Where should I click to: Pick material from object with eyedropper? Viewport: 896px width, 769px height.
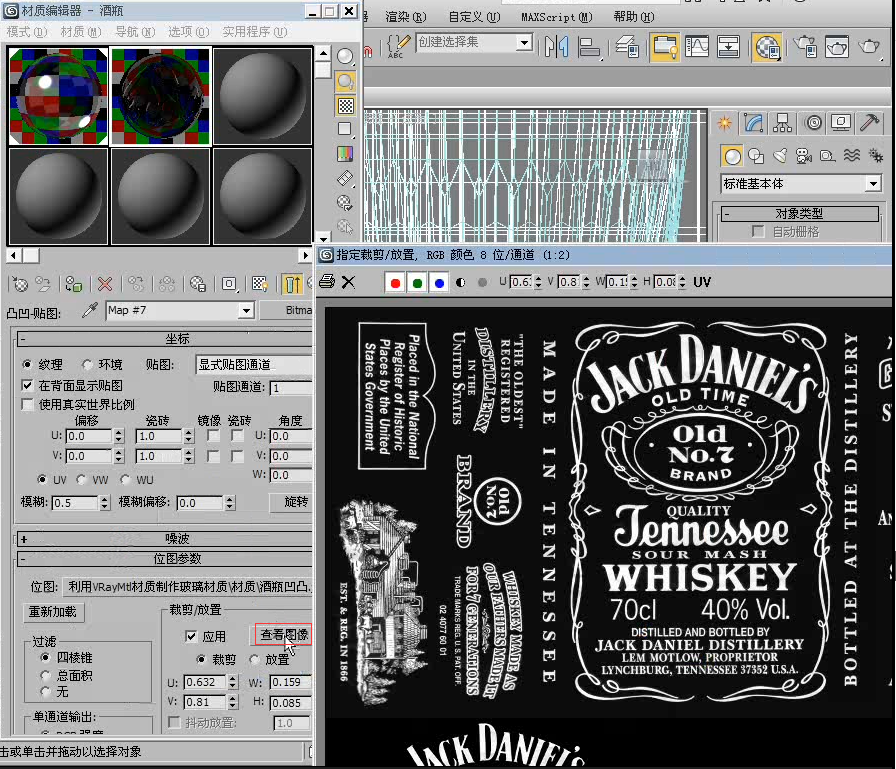pyautogui.click(x=90, y=310)
